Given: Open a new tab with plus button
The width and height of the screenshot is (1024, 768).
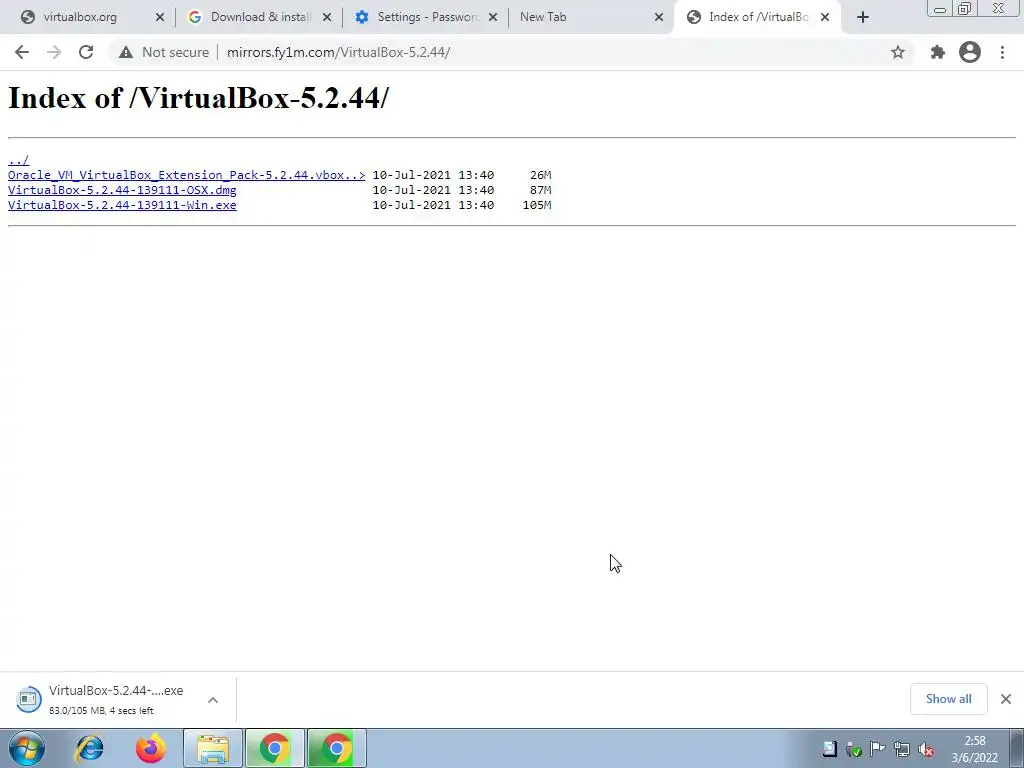Looking at the screenshot, I should pos(863,18).
